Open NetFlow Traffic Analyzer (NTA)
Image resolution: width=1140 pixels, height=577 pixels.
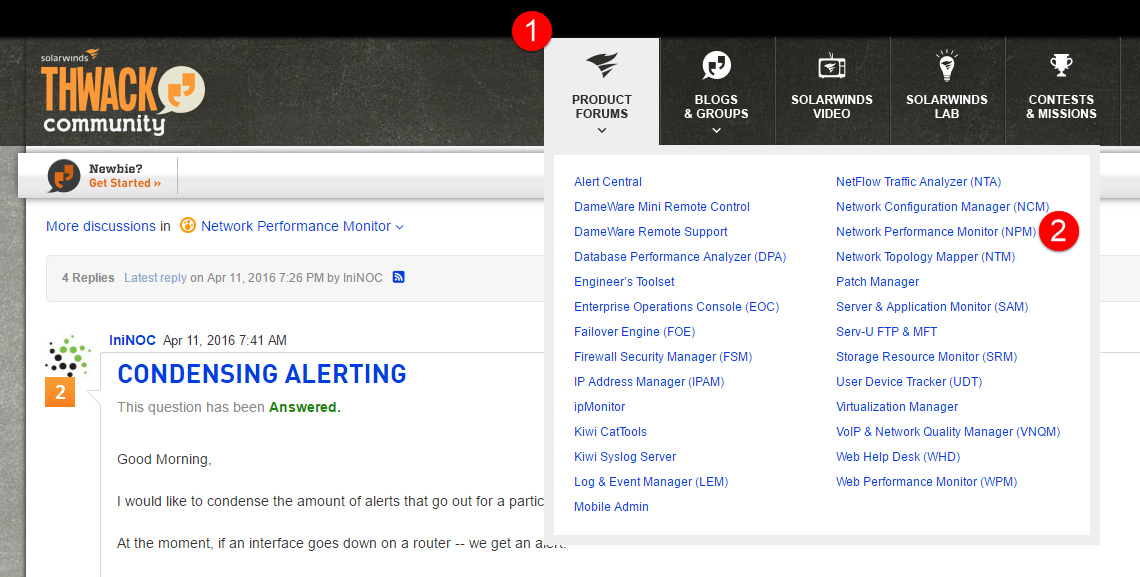tap(918, 182)
